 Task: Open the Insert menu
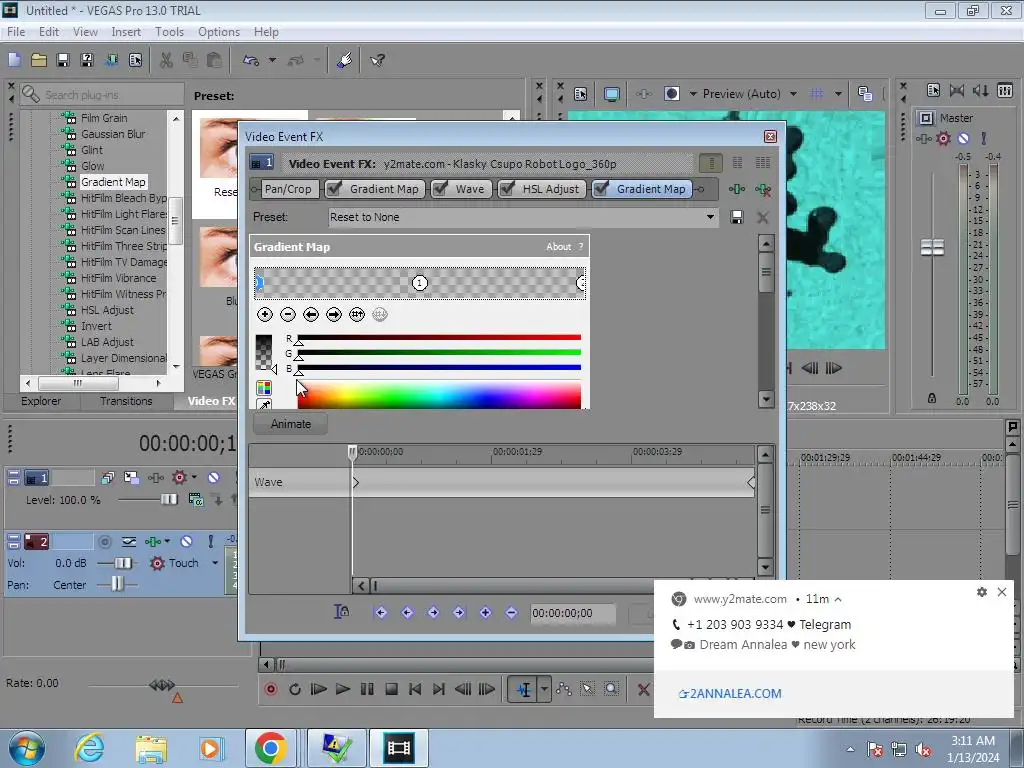click(125, 31)
